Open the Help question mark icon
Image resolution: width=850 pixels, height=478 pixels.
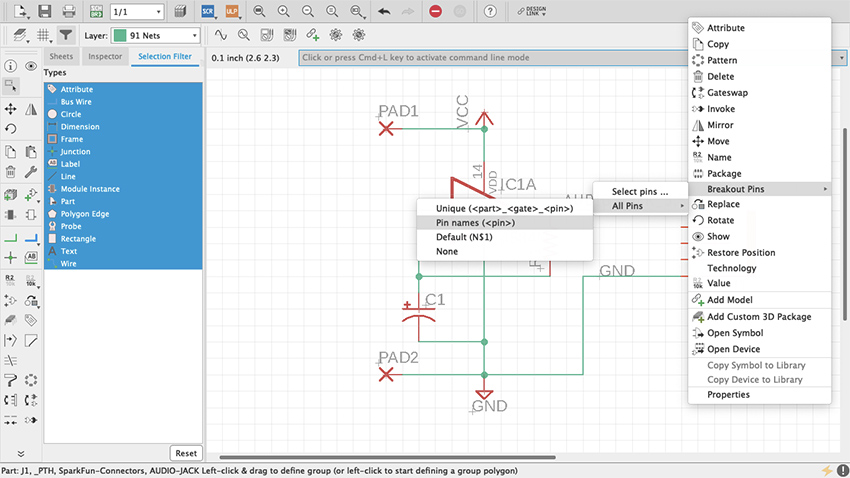coord(490,11)
